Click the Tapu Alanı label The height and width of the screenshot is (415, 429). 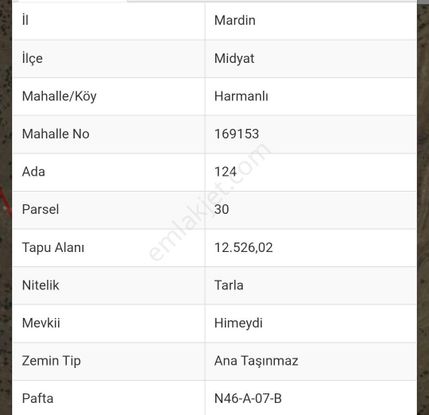tap(53, 248)
